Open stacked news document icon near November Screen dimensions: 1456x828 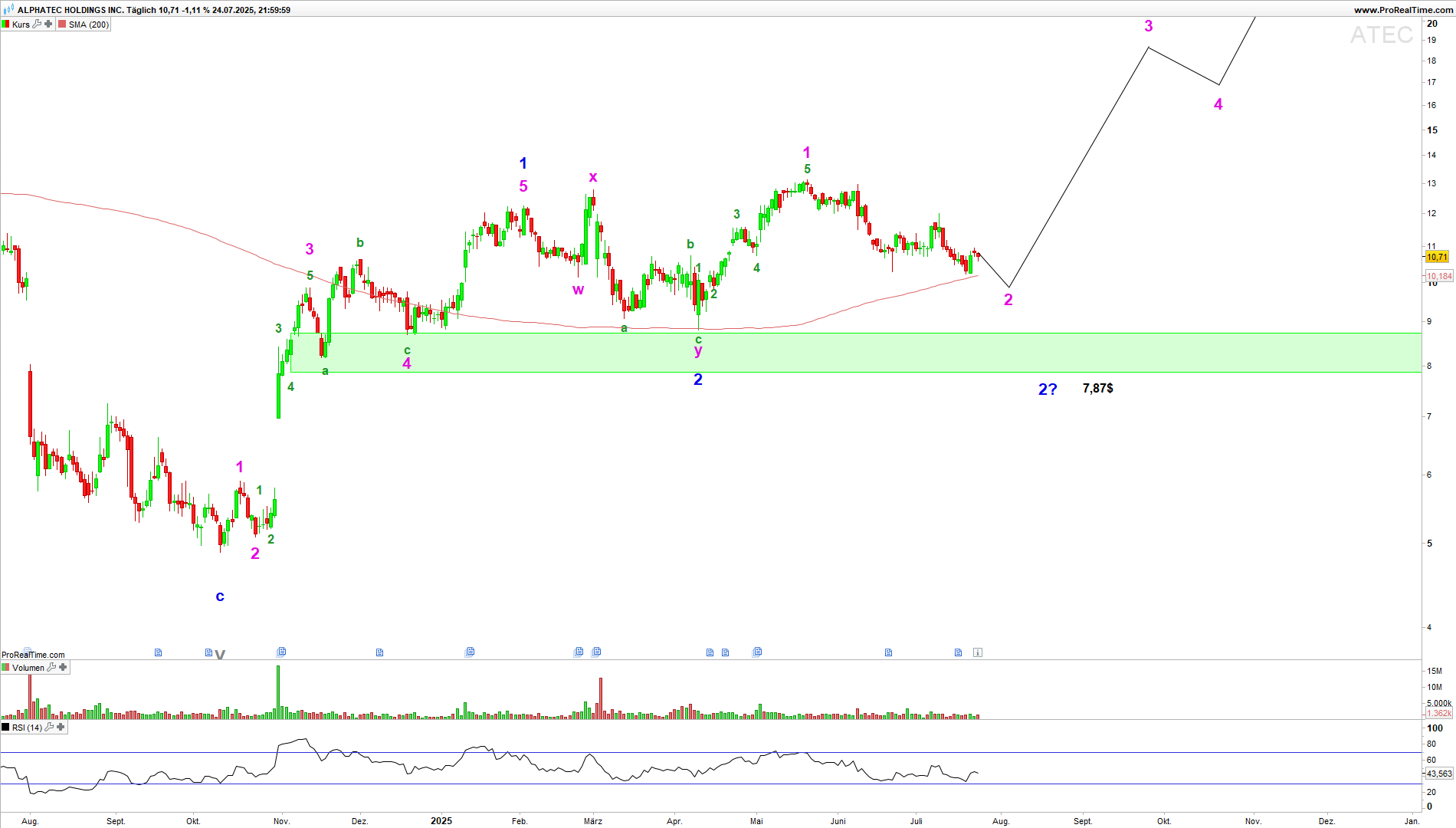pos(281,652)
